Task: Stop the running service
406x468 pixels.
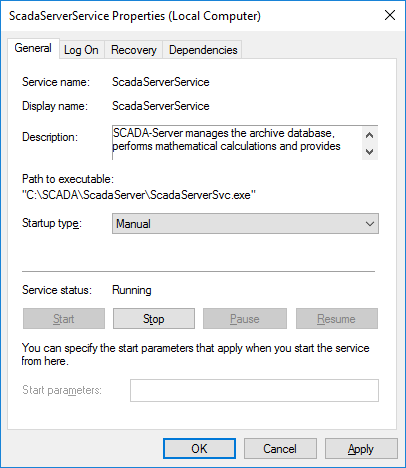Action: click(x=154, y=319)
